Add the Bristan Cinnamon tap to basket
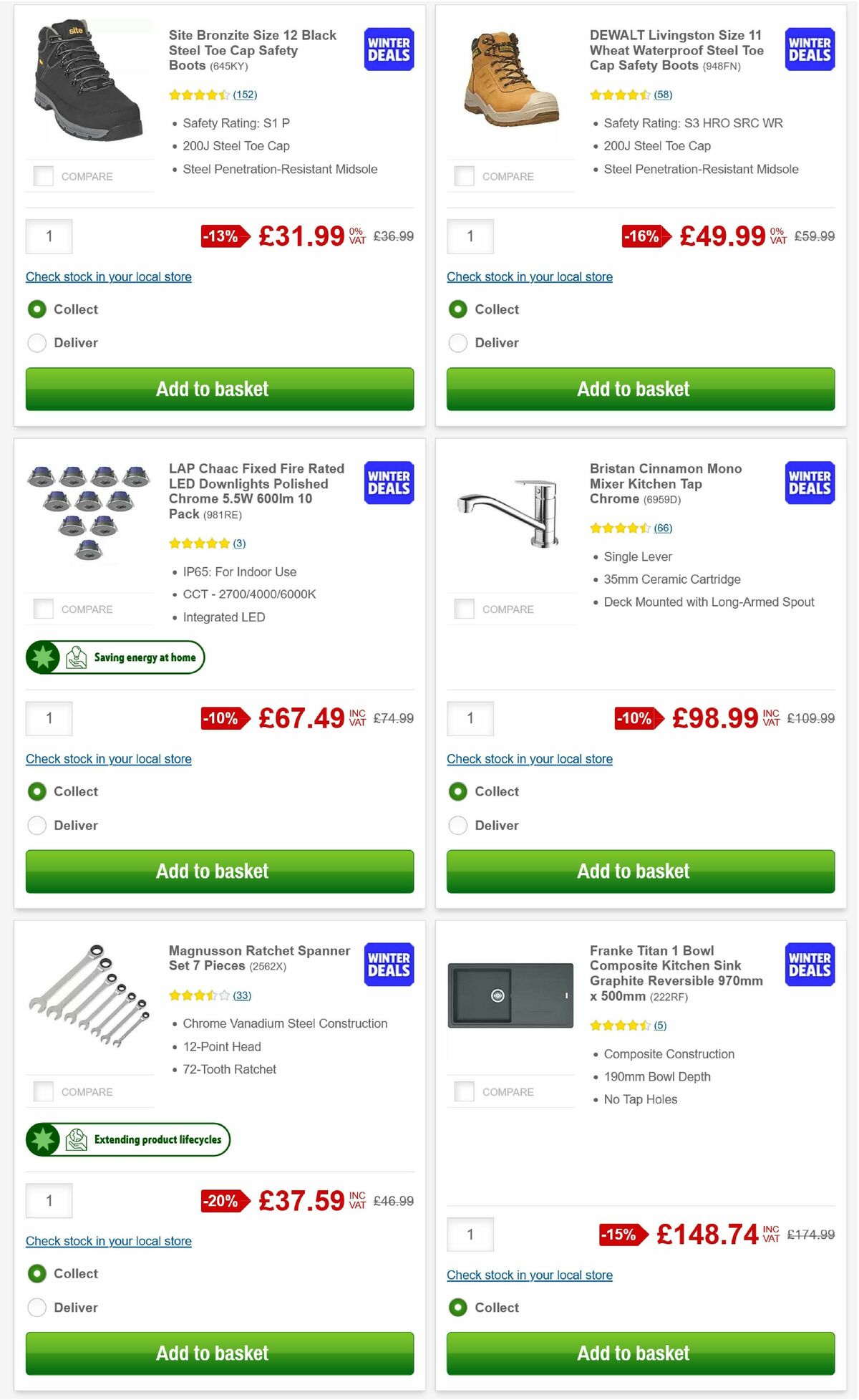This screenshot has height=1400, width=859. (639, 872)
